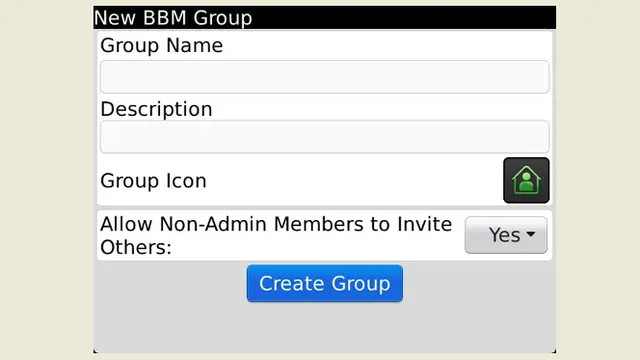Image resolution: width=640 pixels, height=360 pixels.
Task: Click the Allow Non-Admin Members to Invite Others text
Action: 276,236
